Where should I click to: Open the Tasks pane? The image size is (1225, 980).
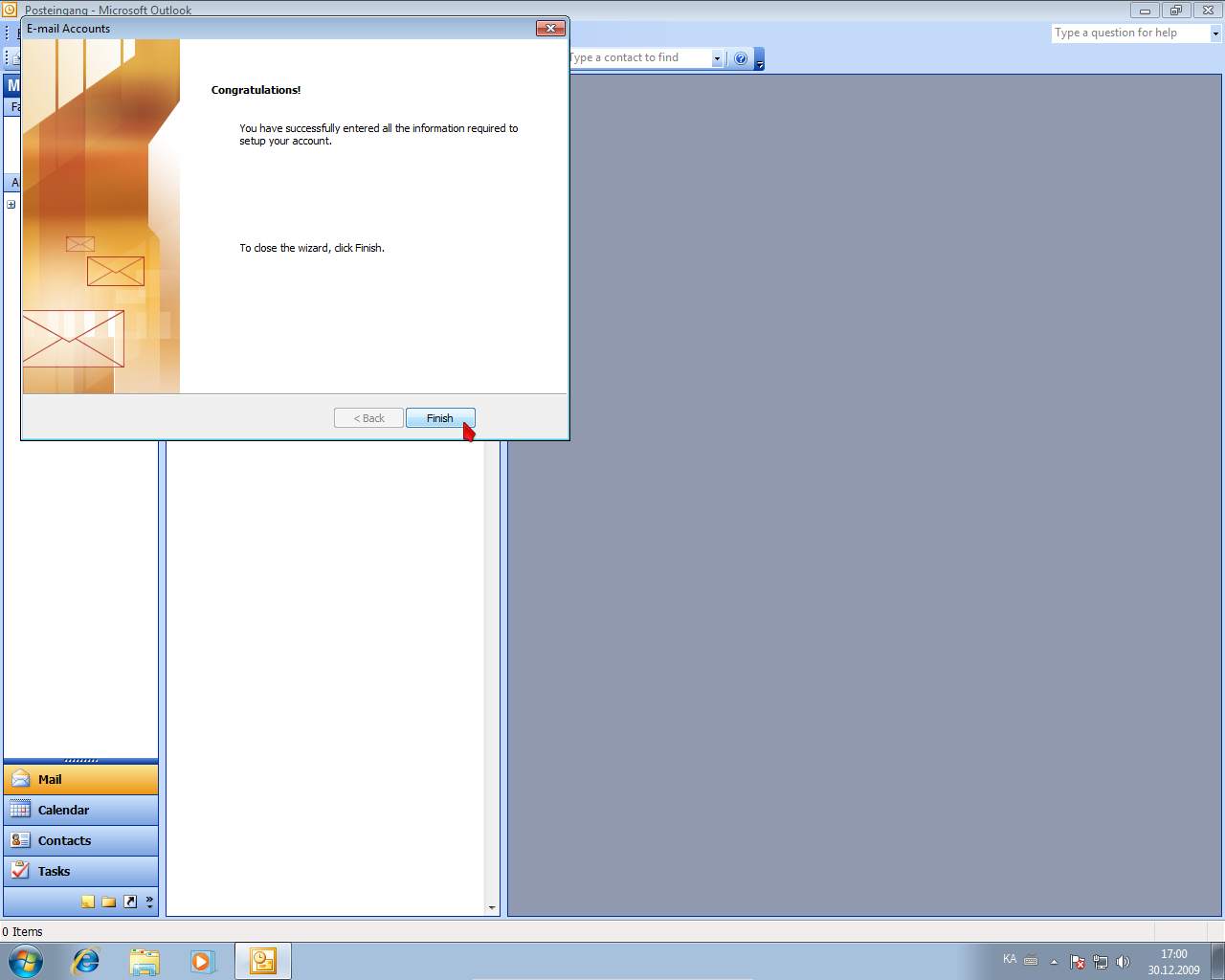tap(80, 871)
